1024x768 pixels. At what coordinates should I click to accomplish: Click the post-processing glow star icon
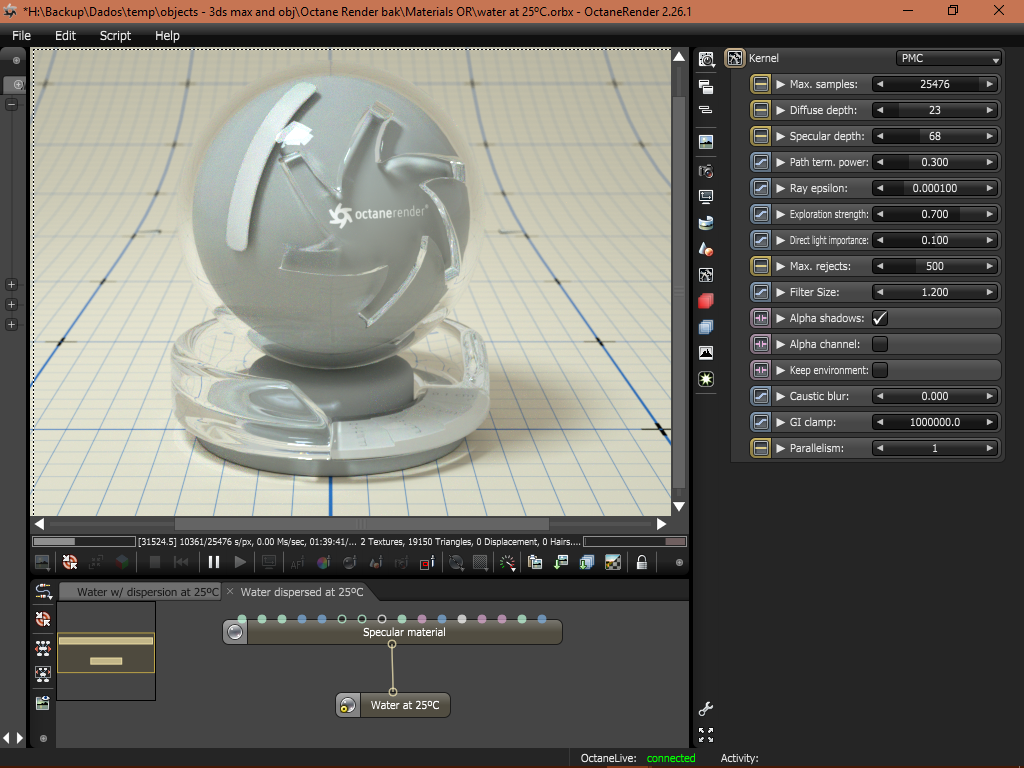pyautogui.click(x=706, y=379)
